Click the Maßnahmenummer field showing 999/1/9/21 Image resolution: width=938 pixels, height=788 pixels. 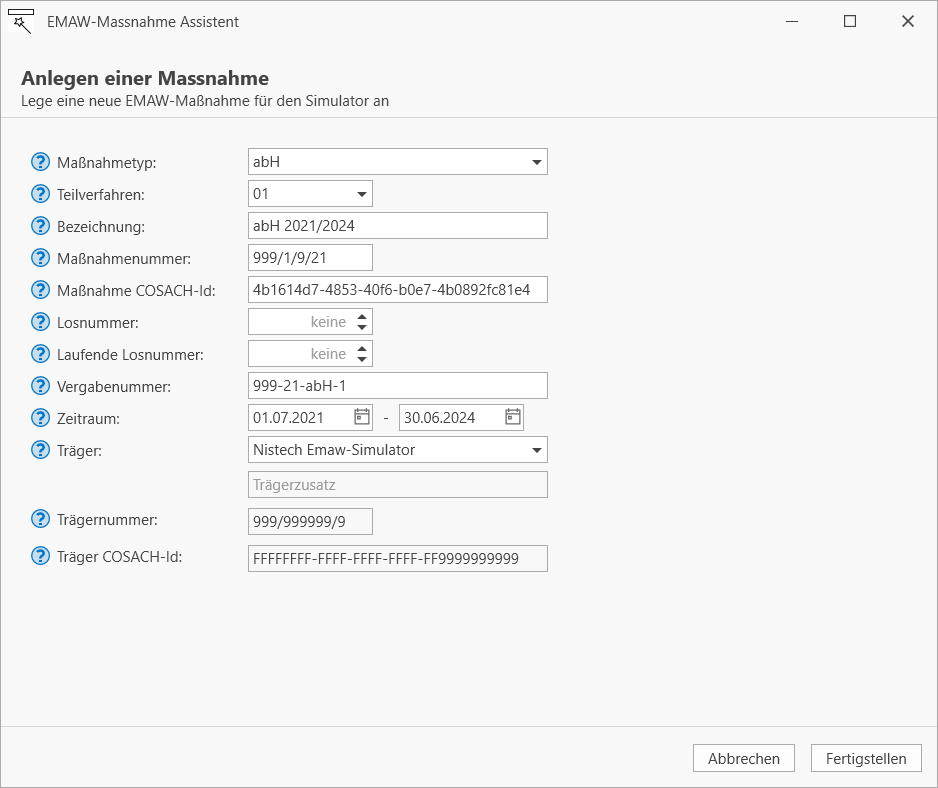(310, 258)
